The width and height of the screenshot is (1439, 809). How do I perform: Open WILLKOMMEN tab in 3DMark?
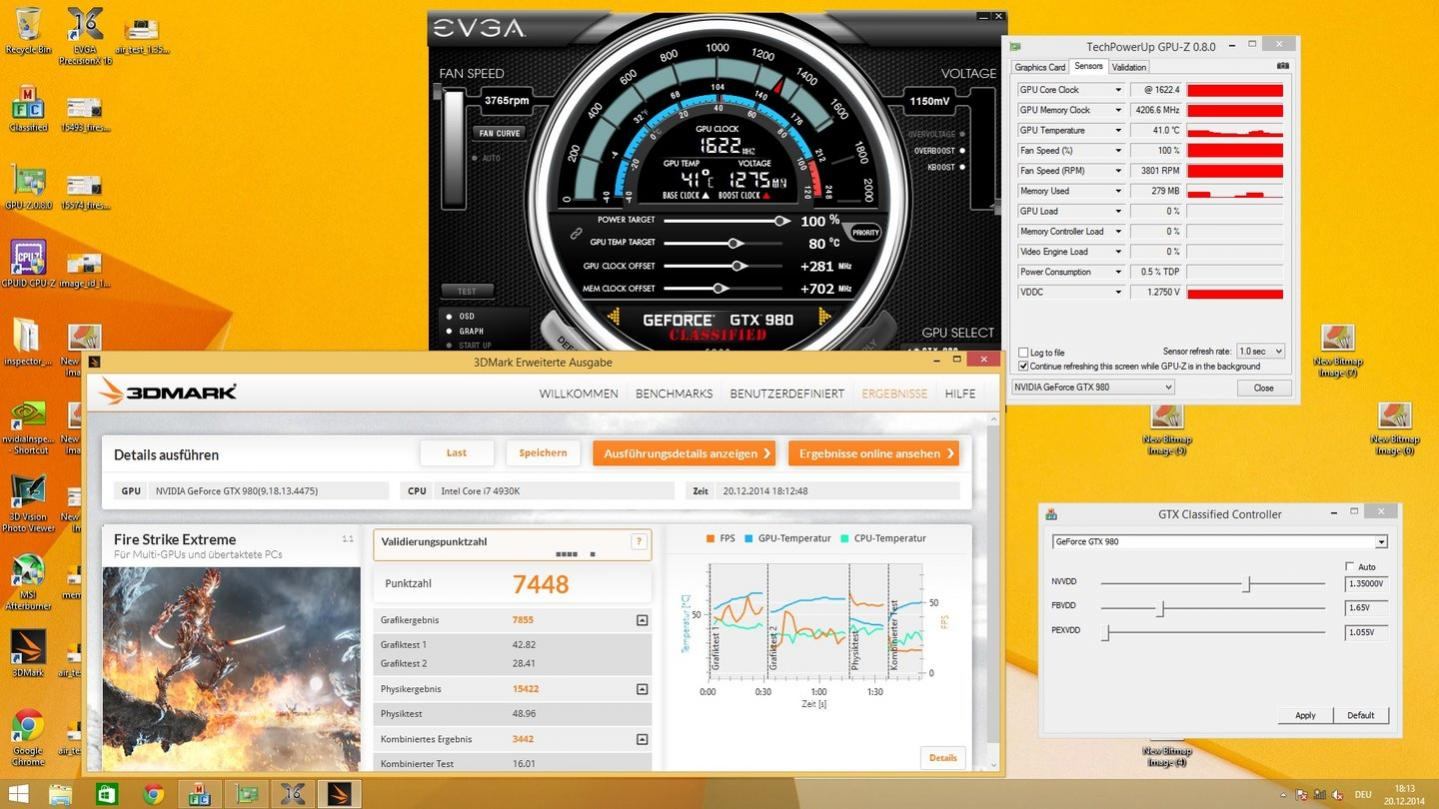point(578,394)
